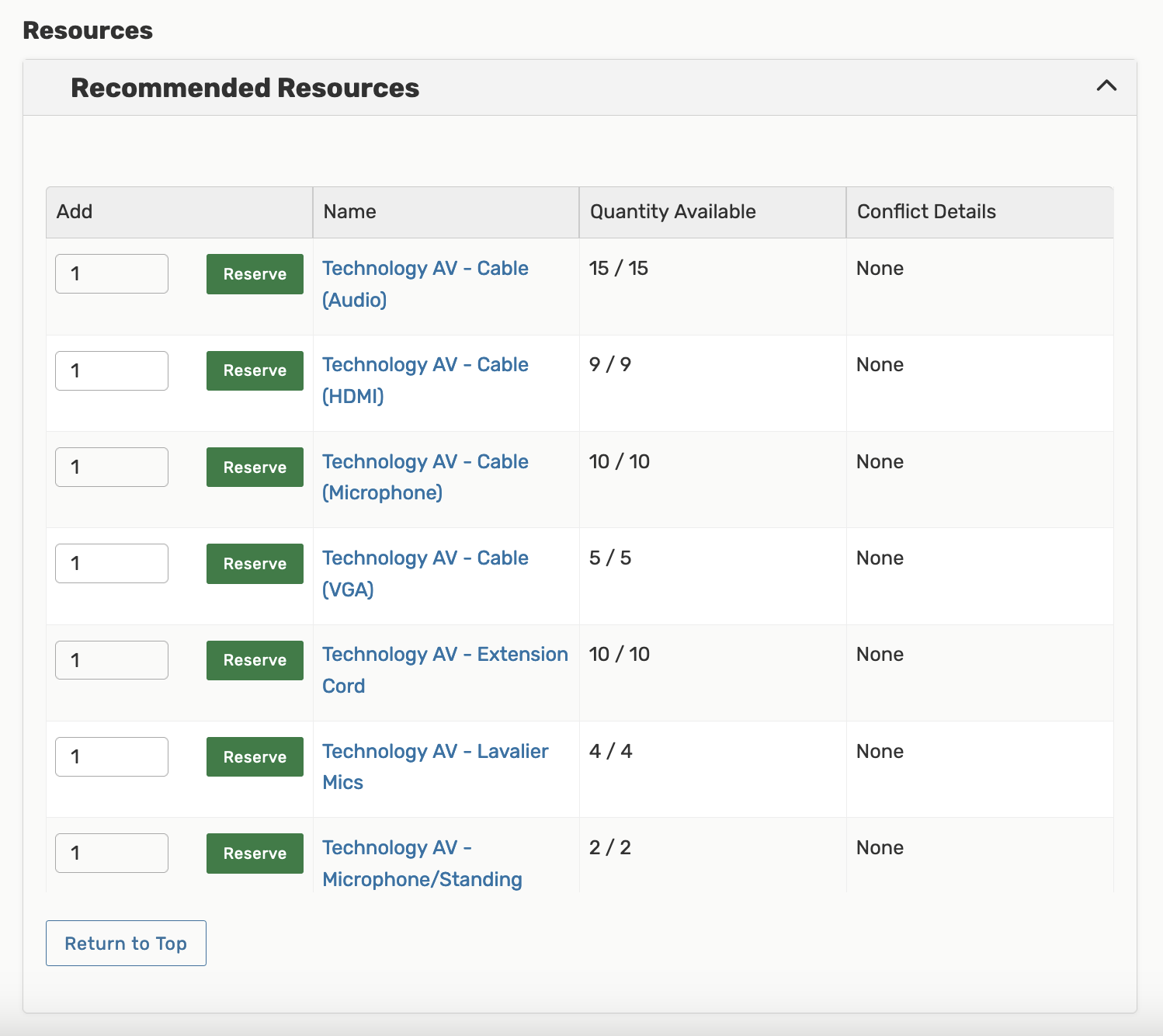Open Technology AV - Cable (HDMI) link
Screen dimensions: 1163x1036
click(x=425, y=365)
